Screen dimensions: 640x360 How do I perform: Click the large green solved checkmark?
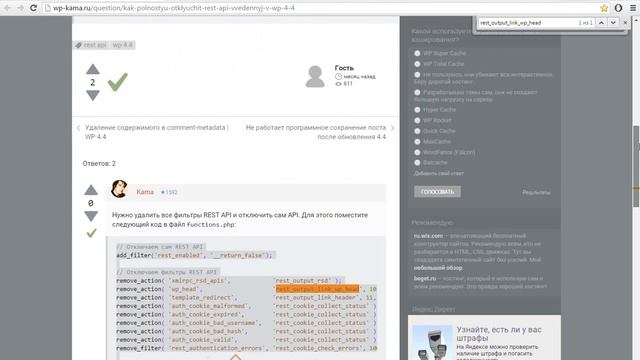(118, 82)
